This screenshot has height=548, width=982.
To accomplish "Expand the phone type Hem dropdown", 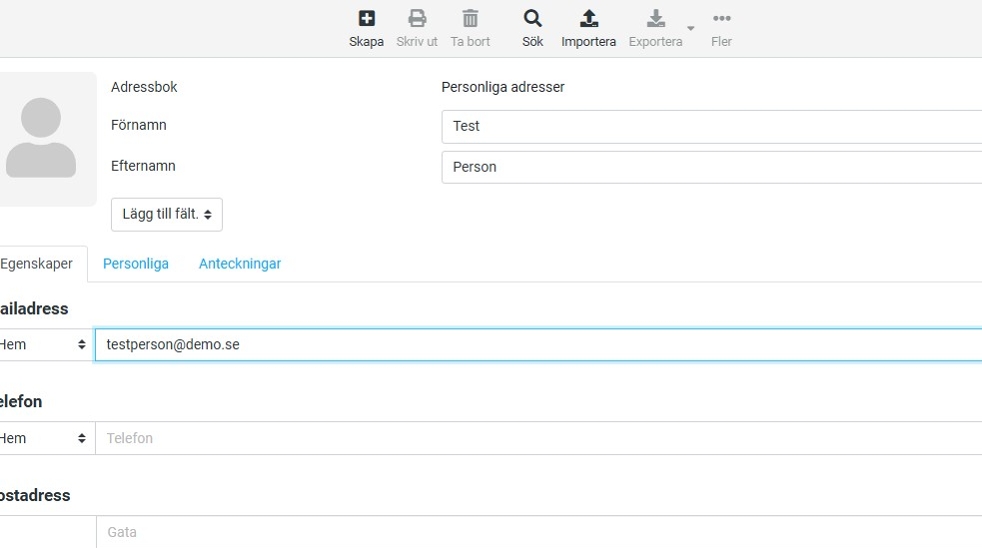I will click(44, 439).
